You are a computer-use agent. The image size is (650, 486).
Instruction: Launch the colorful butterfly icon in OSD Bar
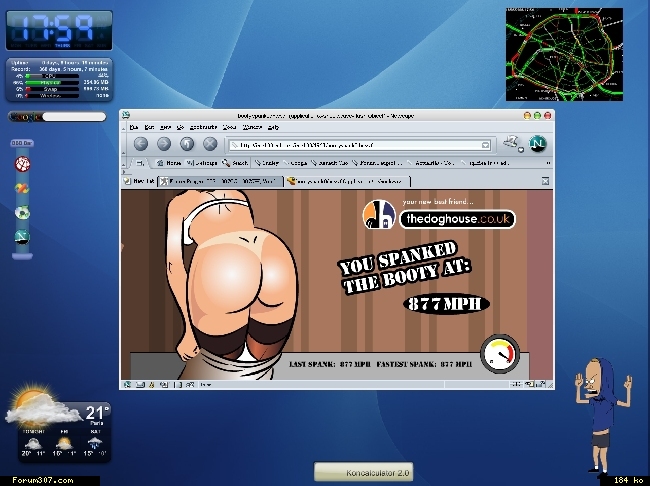[22, 188]
